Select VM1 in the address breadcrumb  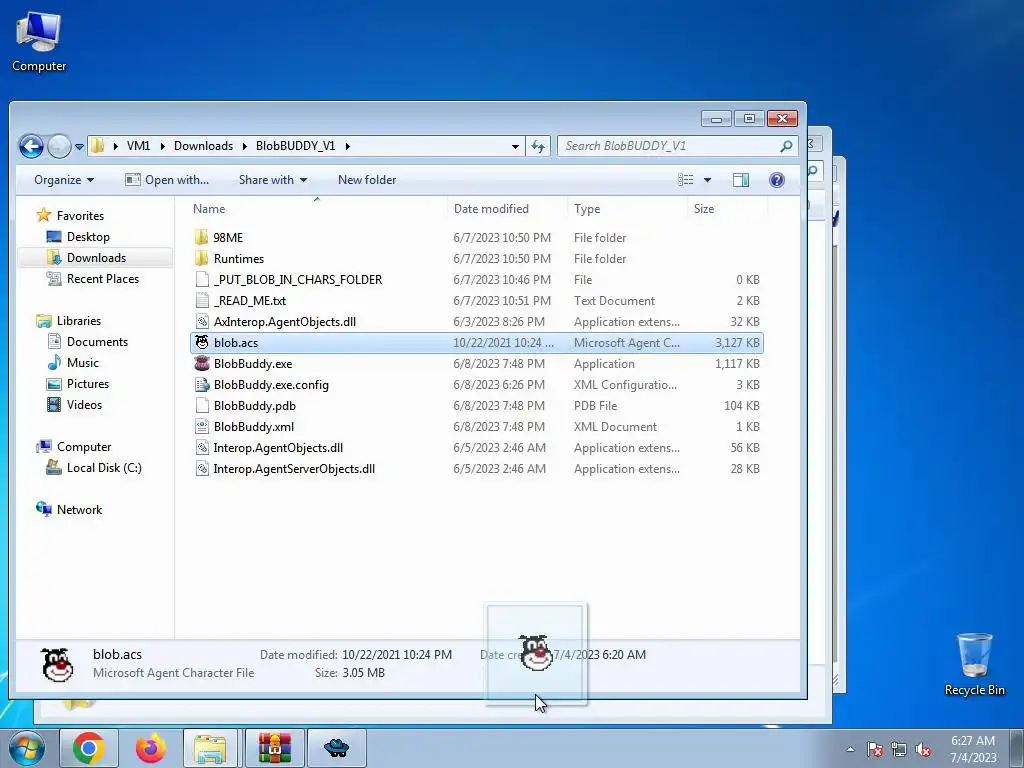pyautogui.click(x=138, y=146)
